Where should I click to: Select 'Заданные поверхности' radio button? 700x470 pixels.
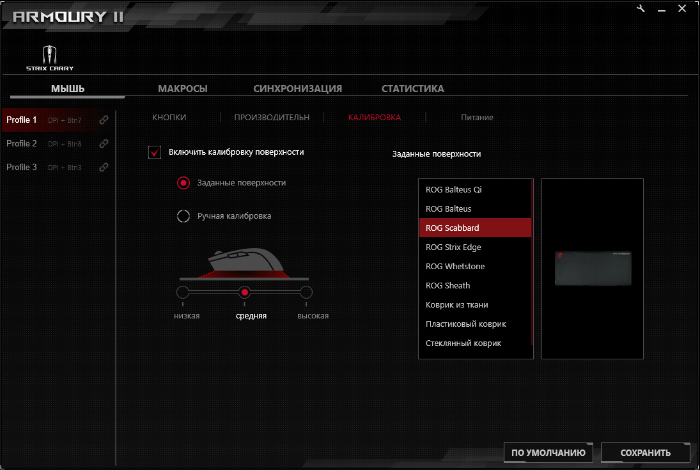click(183, 183)
